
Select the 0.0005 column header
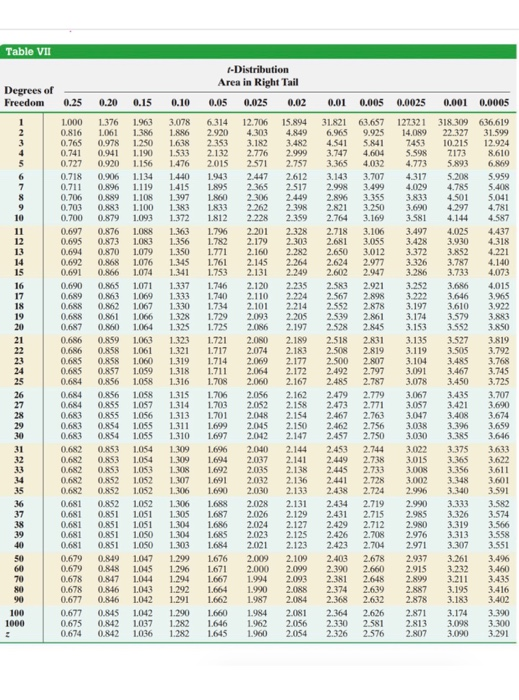(494, 103)
